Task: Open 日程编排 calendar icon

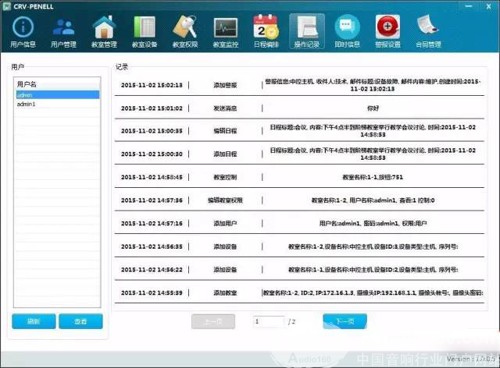Action: [266, 32]
